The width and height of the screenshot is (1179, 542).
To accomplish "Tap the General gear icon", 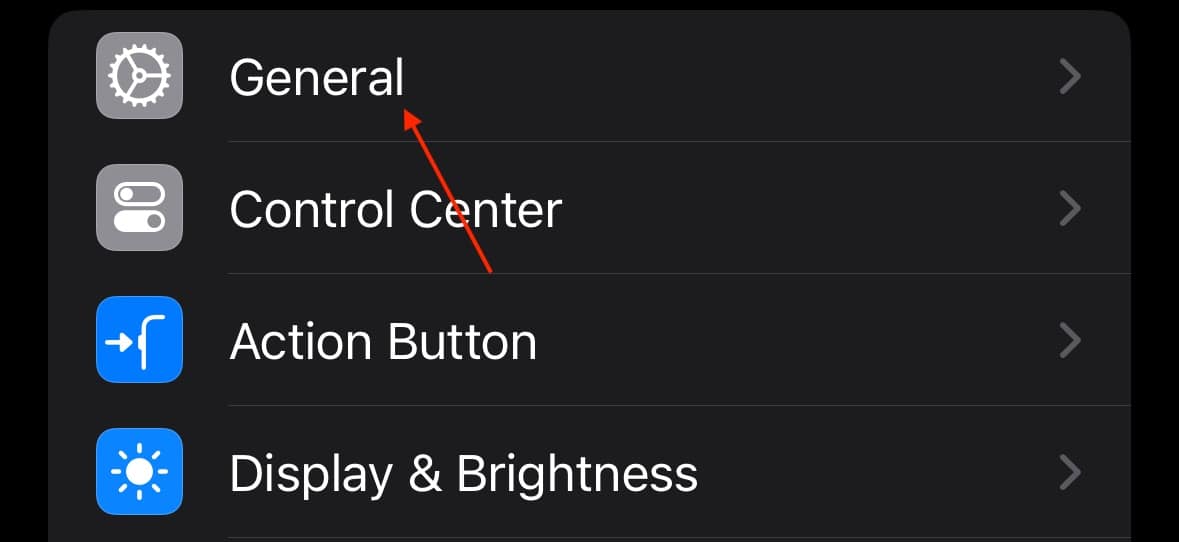I will [x=140, y=75].
